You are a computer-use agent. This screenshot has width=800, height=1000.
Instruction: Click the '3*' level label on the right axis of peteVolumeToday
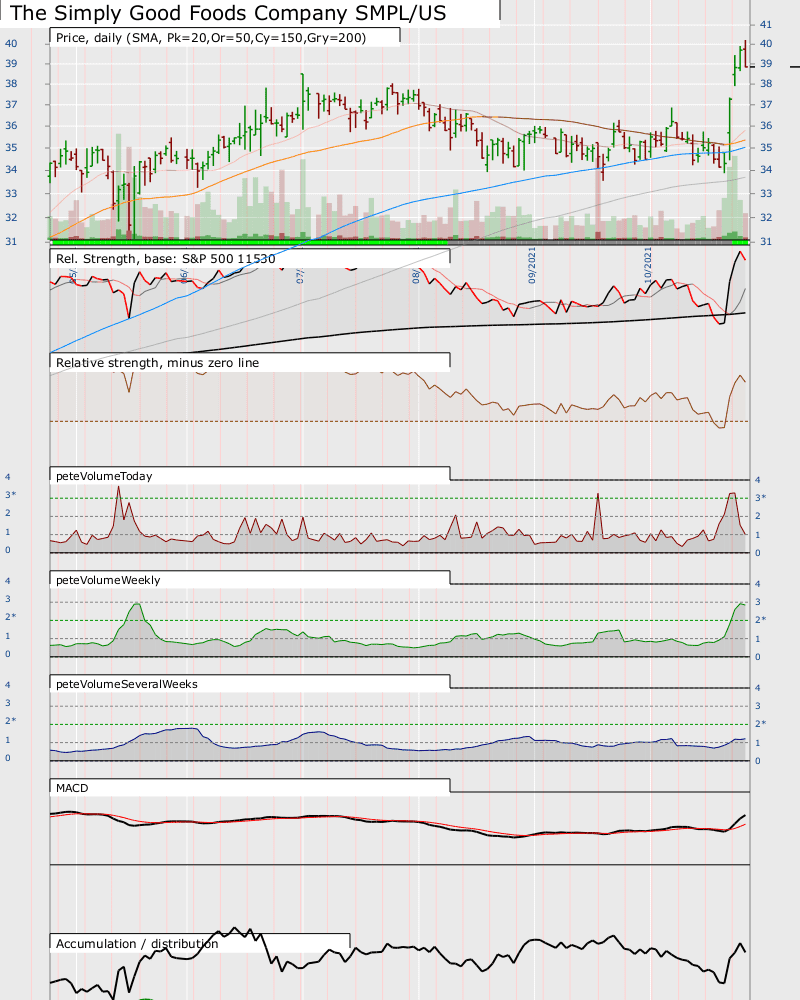tap(760, 498)
